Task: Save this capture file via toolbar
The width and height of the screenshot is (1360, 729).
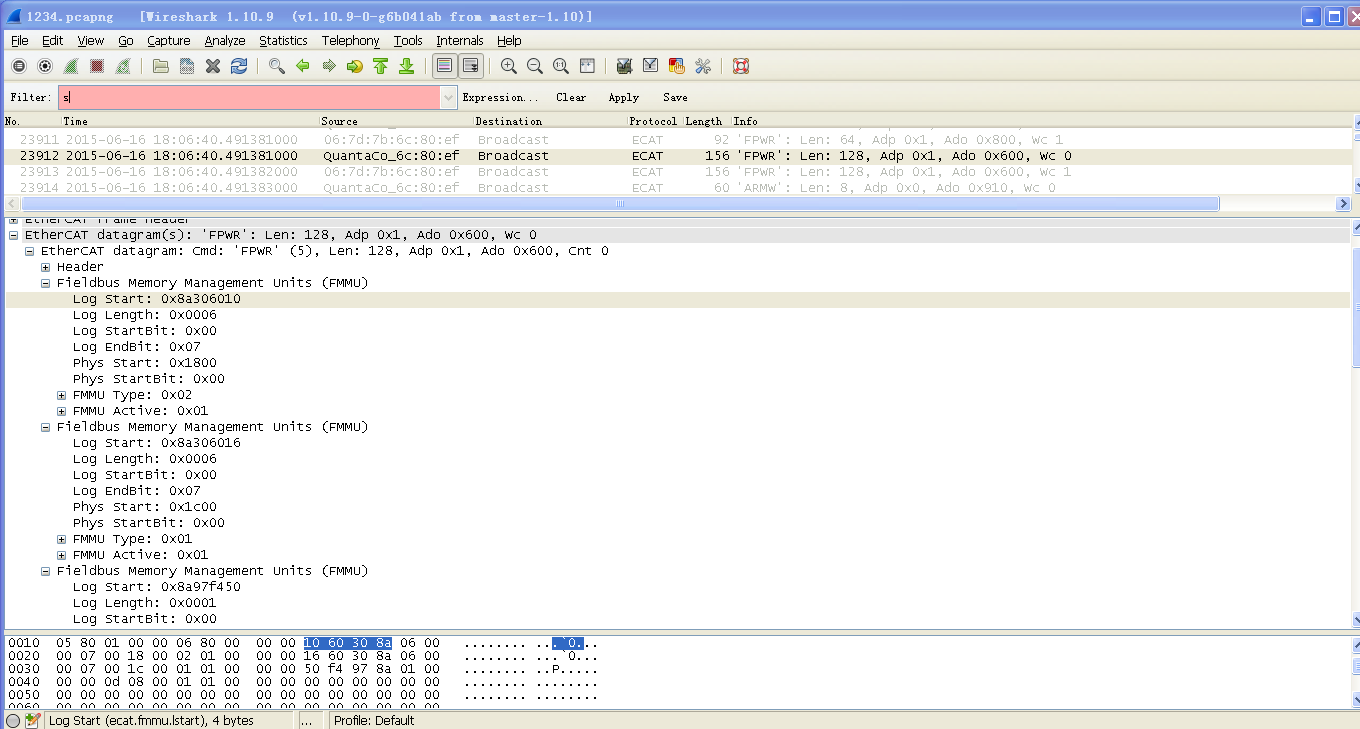Action: tap(187, 66)
